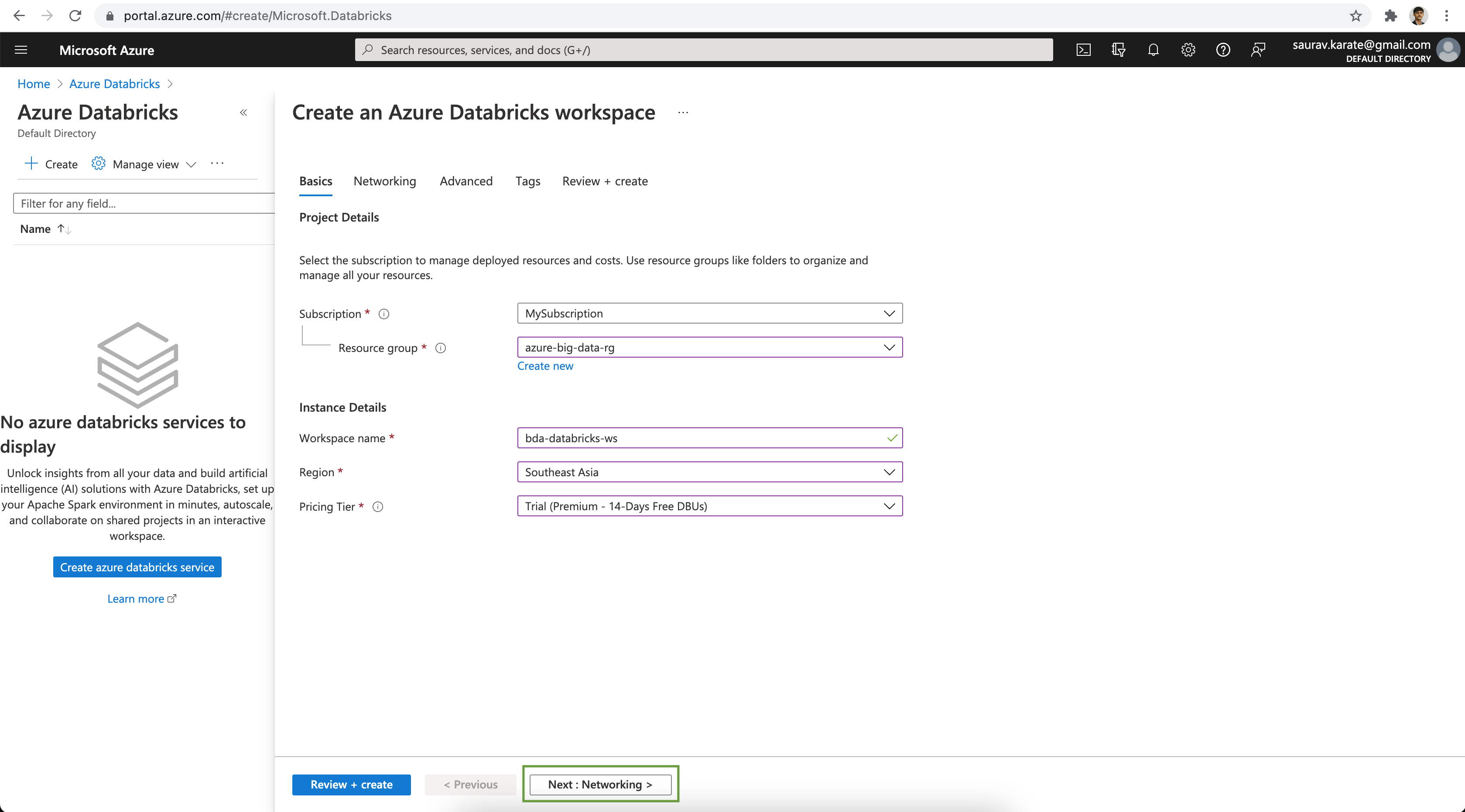Click the plus Create icon
Image resolution: width=1465 pixels, height=812 pixels.
[x=31, y=164]
